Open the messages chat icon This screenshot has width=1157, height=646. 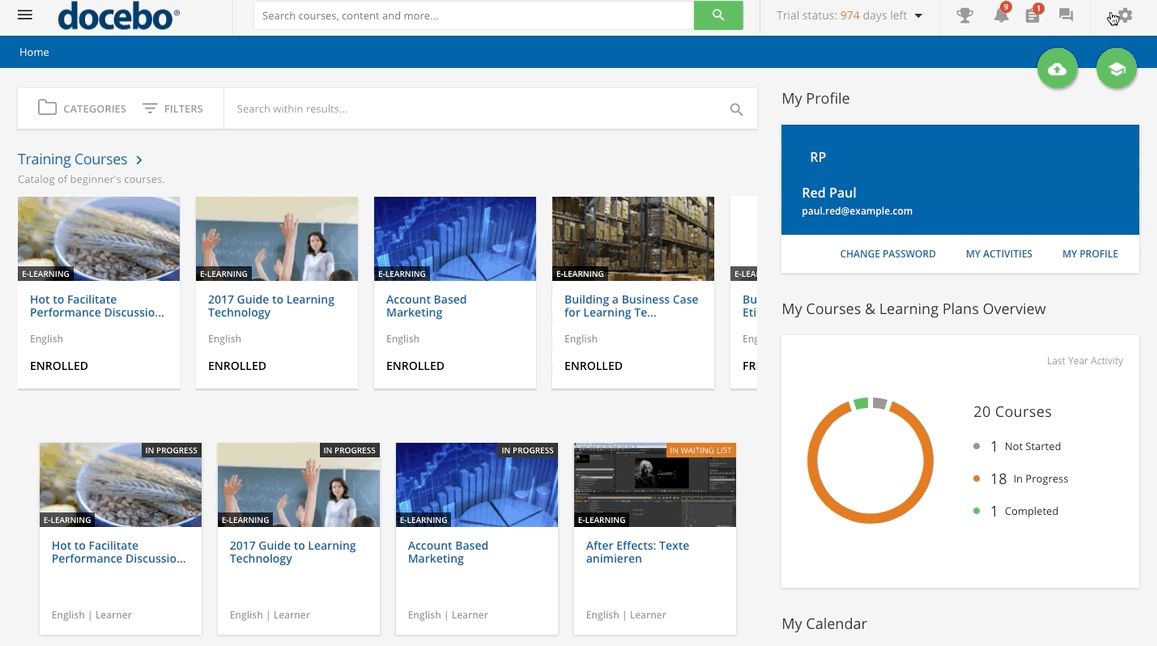(1066, 15)
